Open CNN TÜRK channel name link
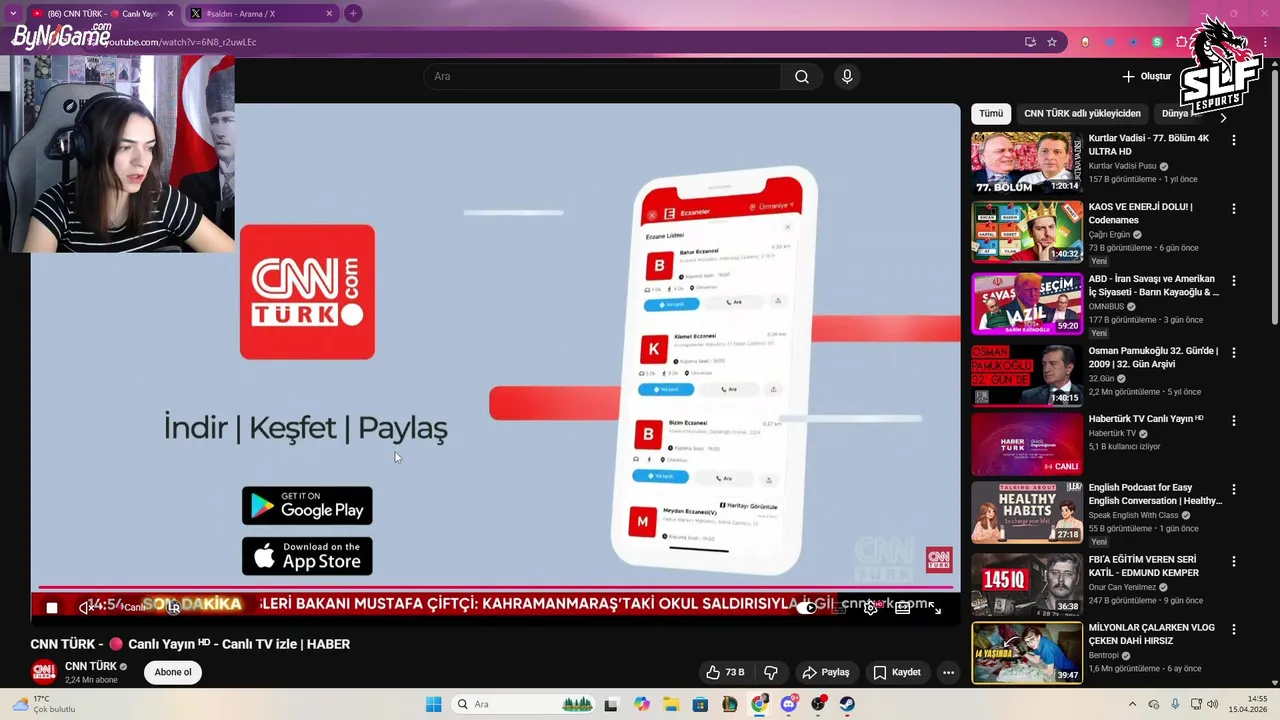The image size is (1280, 720). (x=91, y=666)
